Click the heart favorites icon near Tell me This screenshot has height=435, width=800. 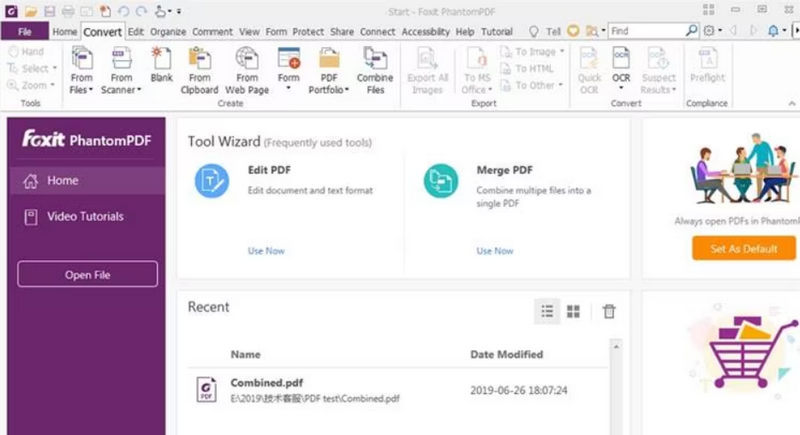click(x=573, y=31)
